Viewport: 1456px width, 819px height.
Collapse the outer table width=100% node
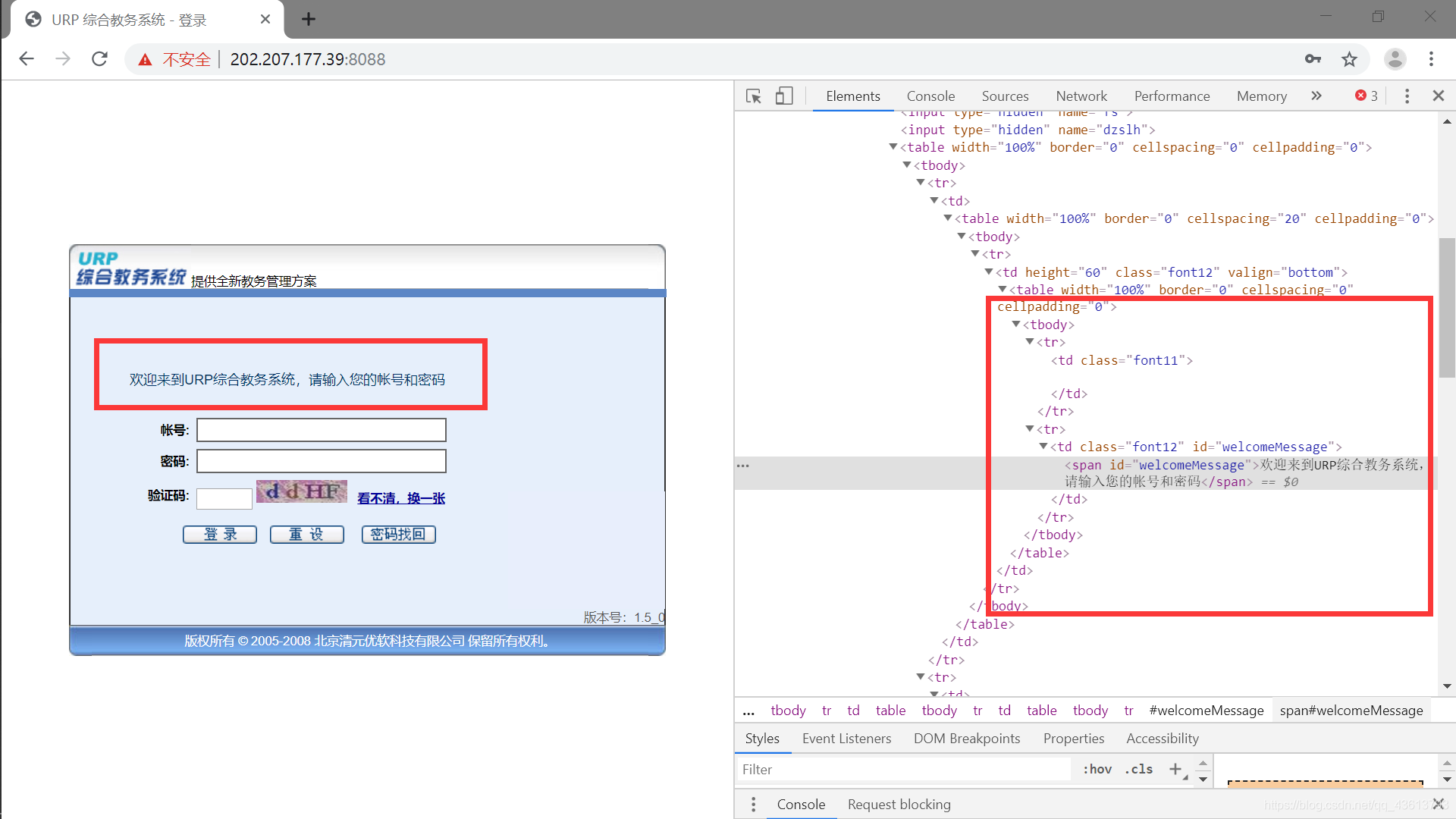[x=894, y=147]
